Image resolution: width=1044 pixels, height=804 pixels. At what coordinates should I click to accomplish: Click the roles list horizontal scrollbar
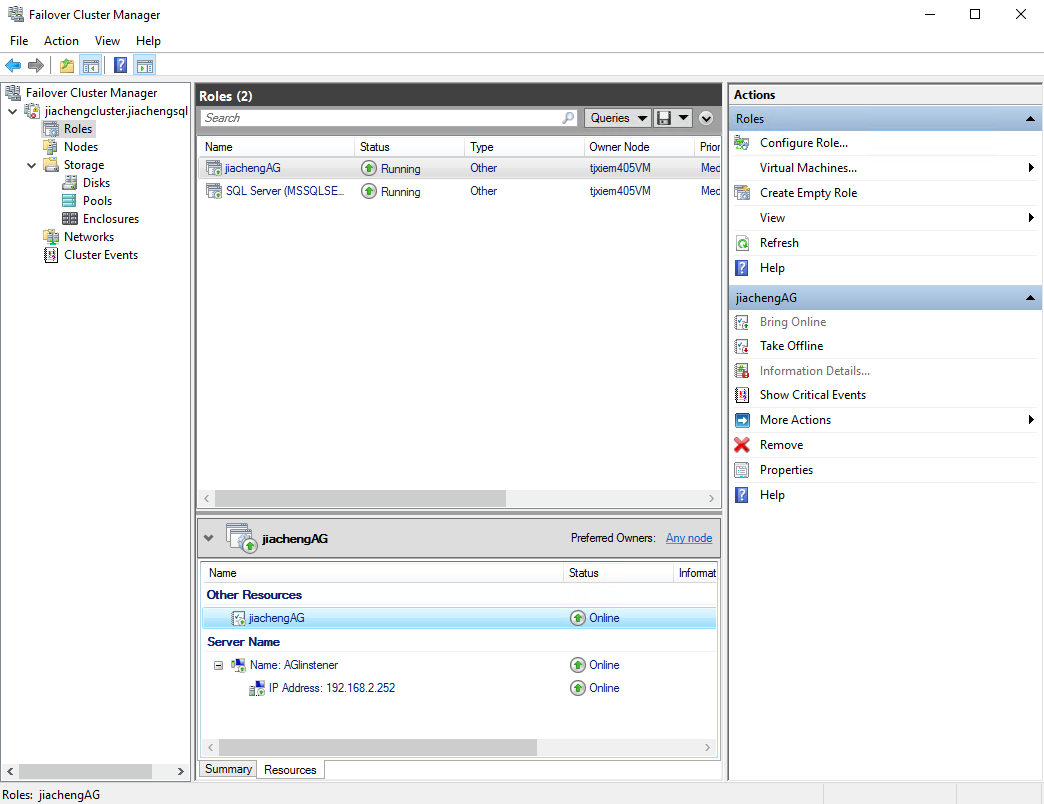coord(360,498)
